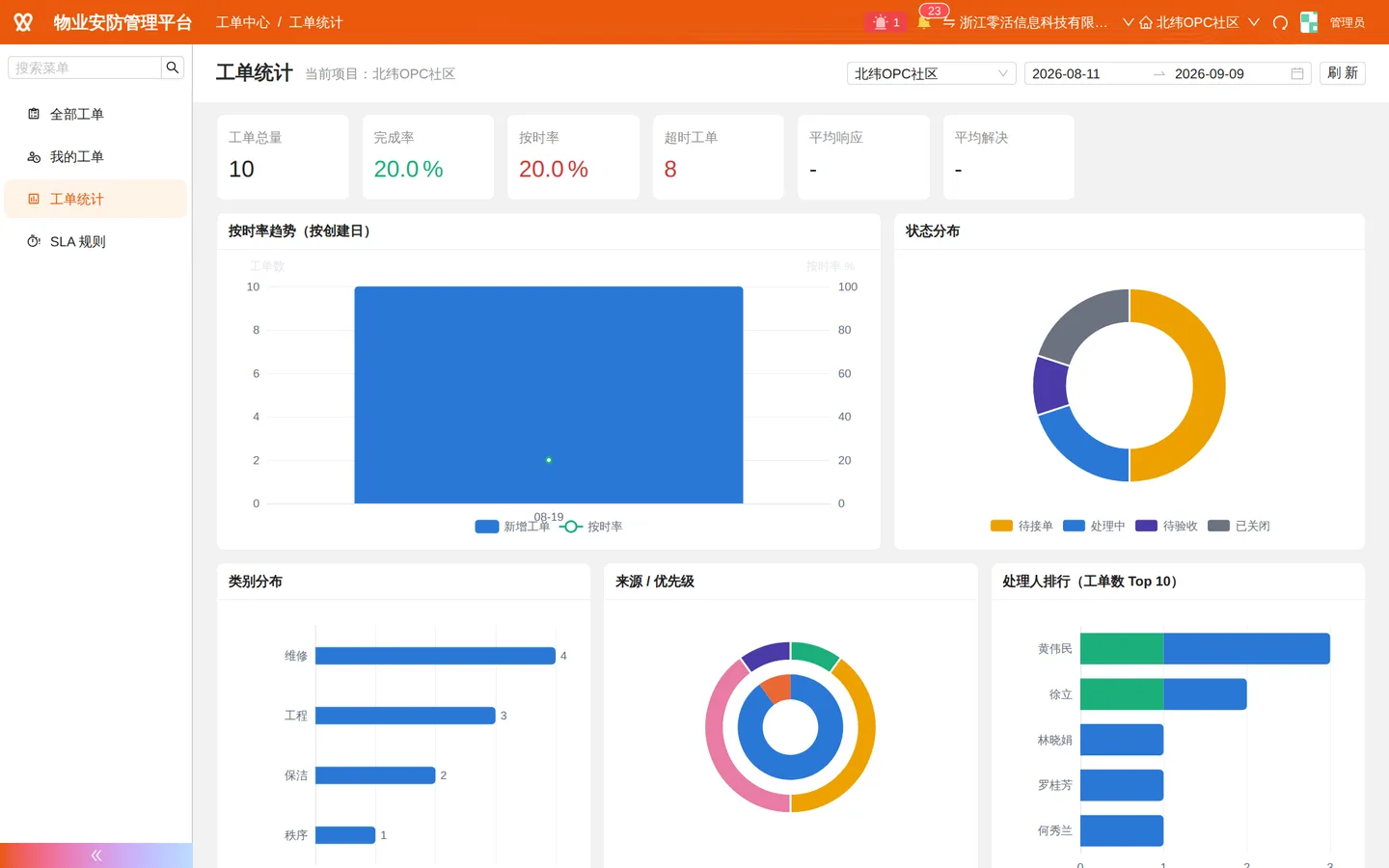Click the 超时工单 stat card

coord(719,157)
